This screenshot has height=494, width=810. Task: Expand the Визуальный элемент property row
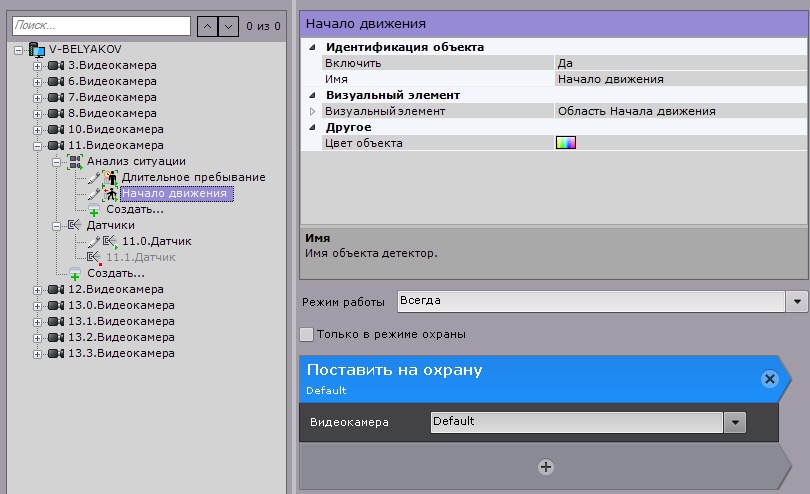(312, 111)
